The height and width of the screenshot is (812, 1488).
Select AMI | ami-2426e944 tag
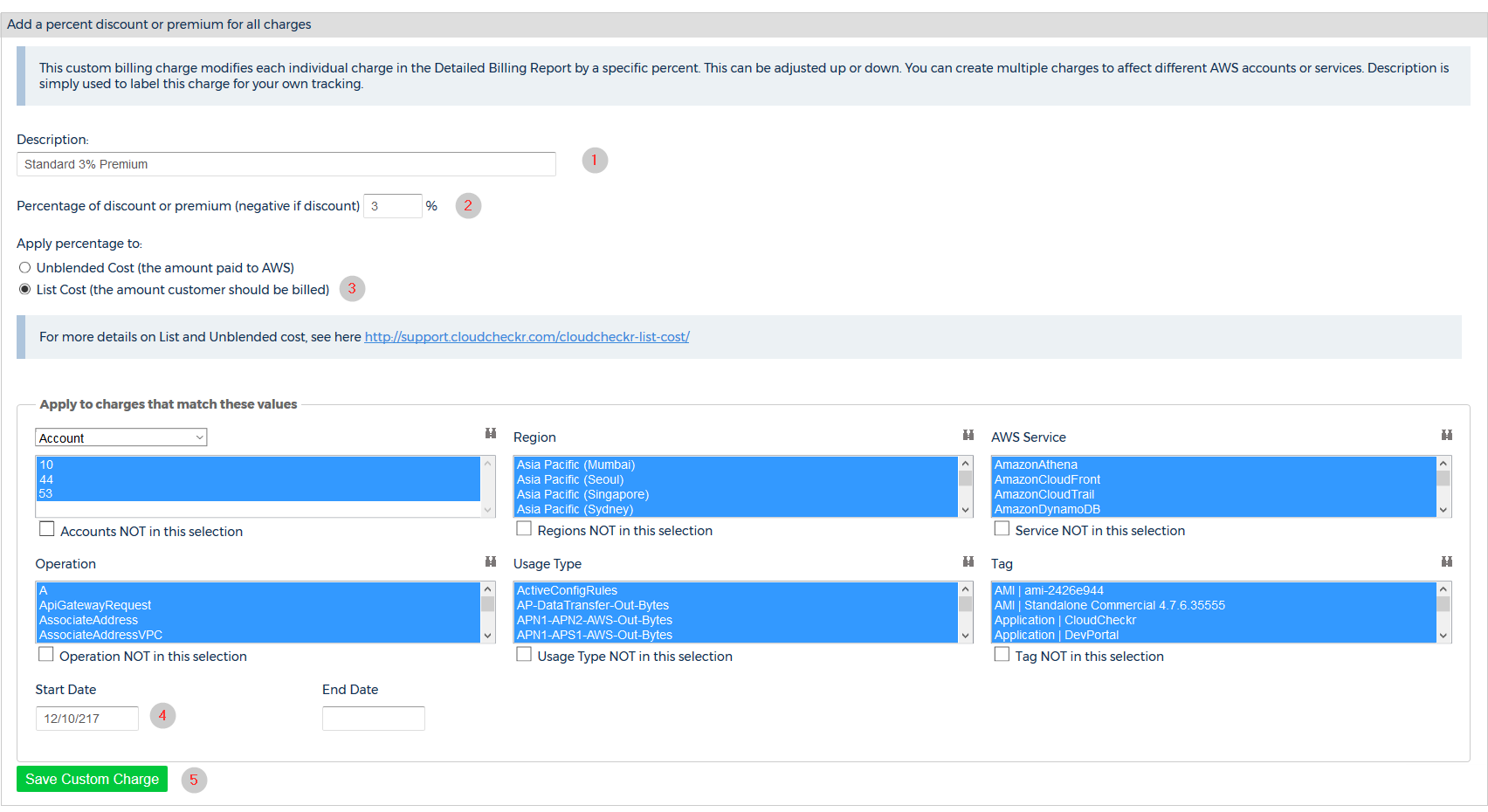click(1214, 590)
